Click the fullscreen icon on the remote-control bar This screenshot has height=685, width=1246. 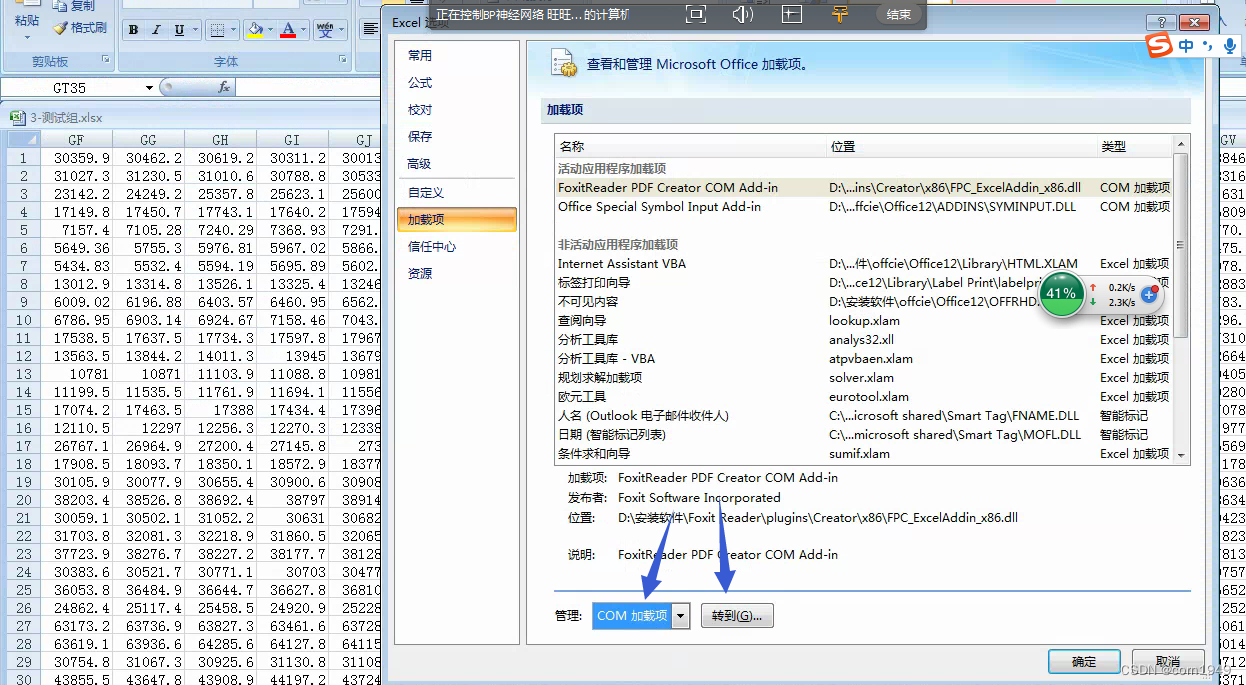tap(696, 14)
